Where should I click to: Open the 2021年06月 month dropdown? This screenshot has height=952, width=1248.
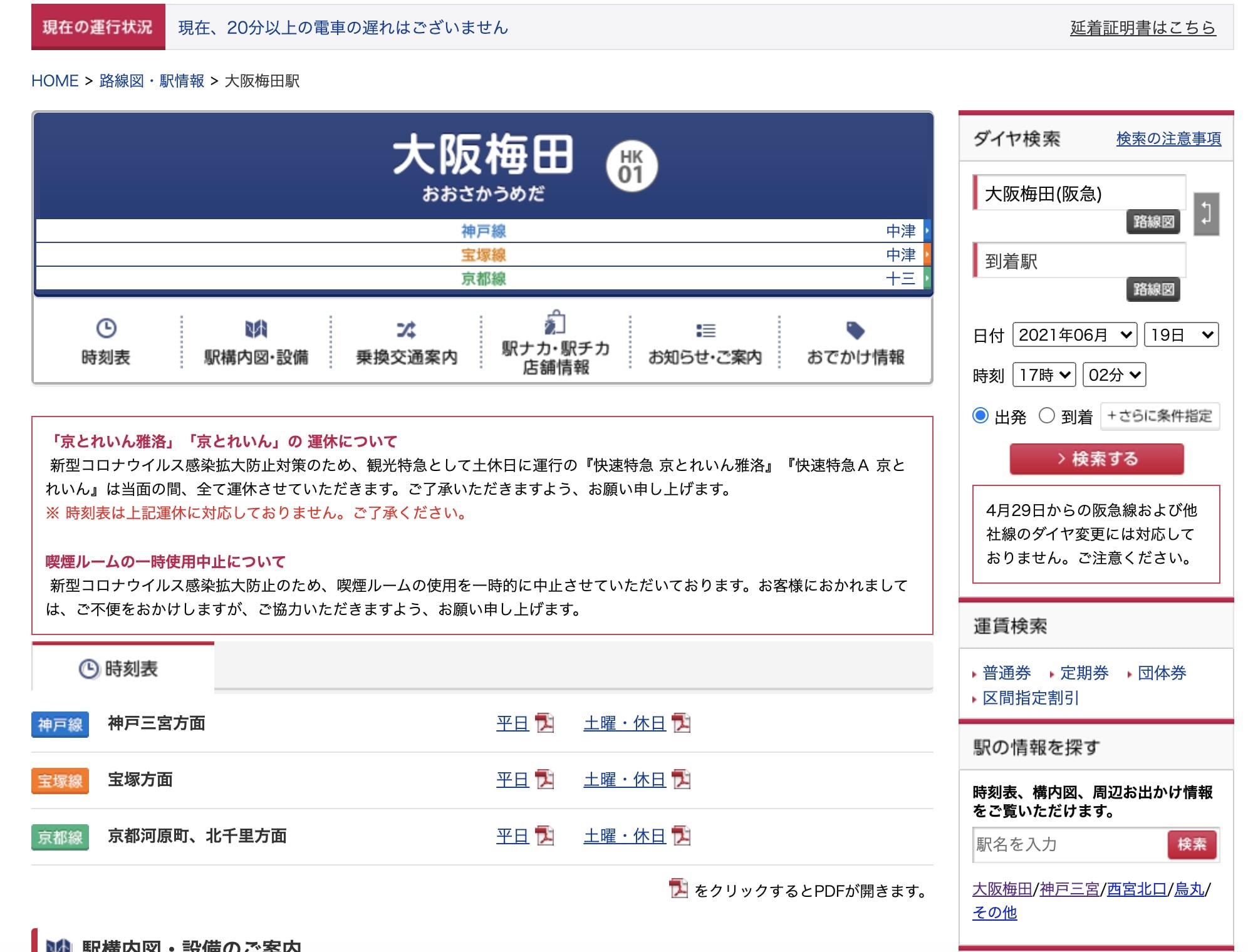pyautogui.click(x=1074, y=334)
